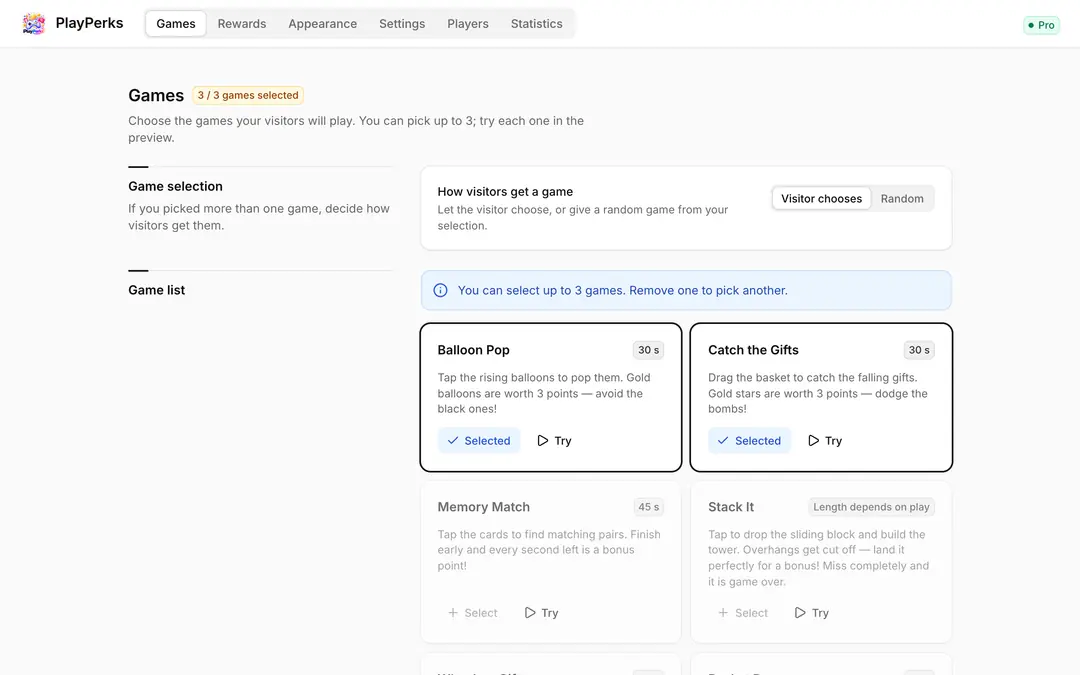Click the '3 / 3 games selected' badge
This screenshot has width=1080, height=675.
tap(248, 95)
